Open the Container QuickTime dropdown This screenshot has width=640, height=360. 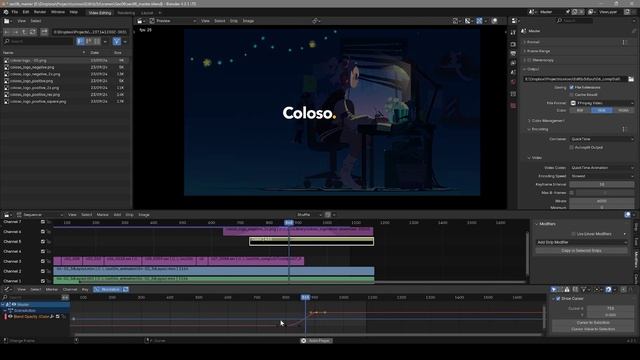click(x=602, y=139)
